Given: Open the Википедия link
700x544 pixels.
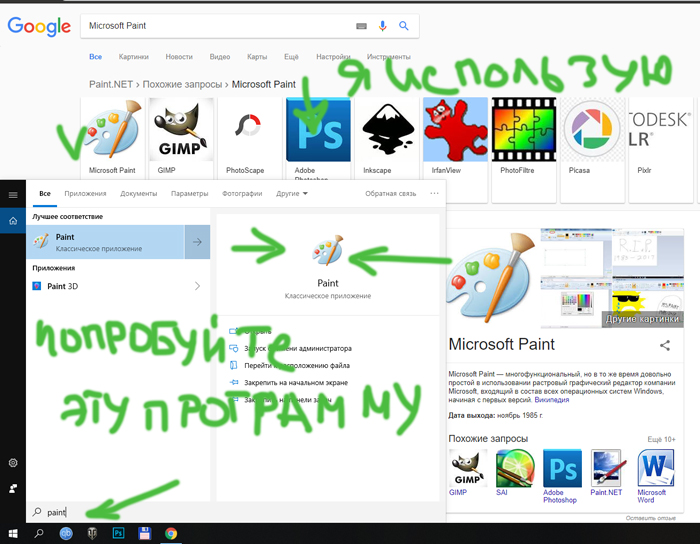Looking at the screenshot, I should pos(552,400).
